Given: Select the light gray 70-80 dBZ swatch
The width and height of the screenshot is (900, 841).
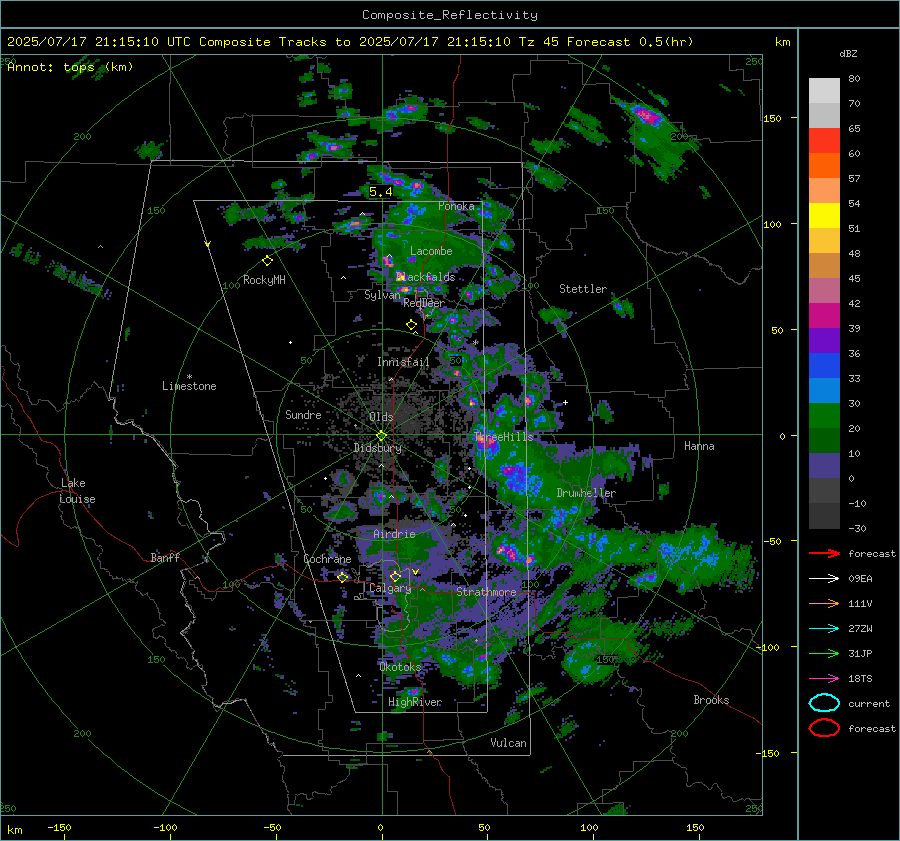Looking at the screenshot, I should click(824, 91).
